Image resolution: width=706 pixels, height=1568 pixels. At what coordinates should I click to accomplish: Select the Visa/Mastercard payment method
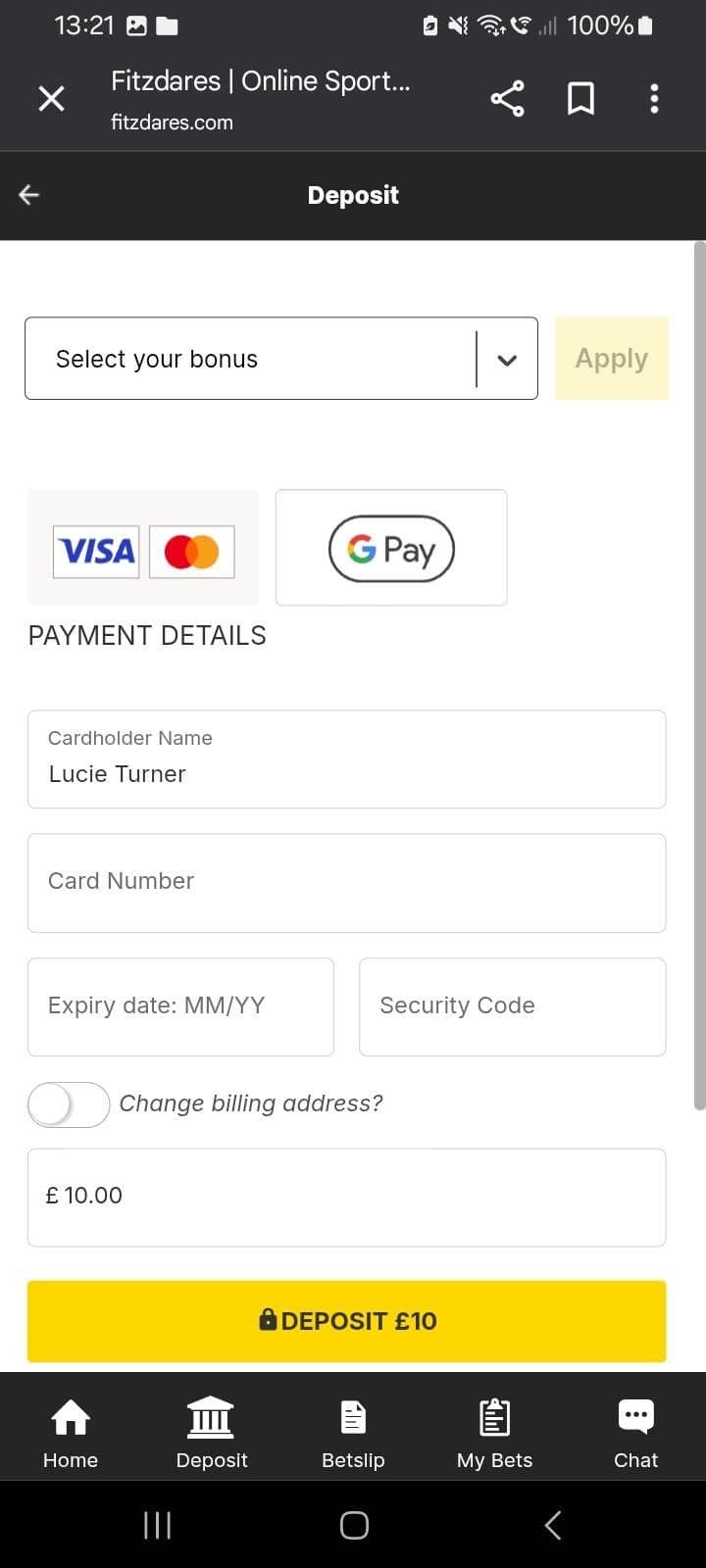pyautogui.click(x=143, y=549)
